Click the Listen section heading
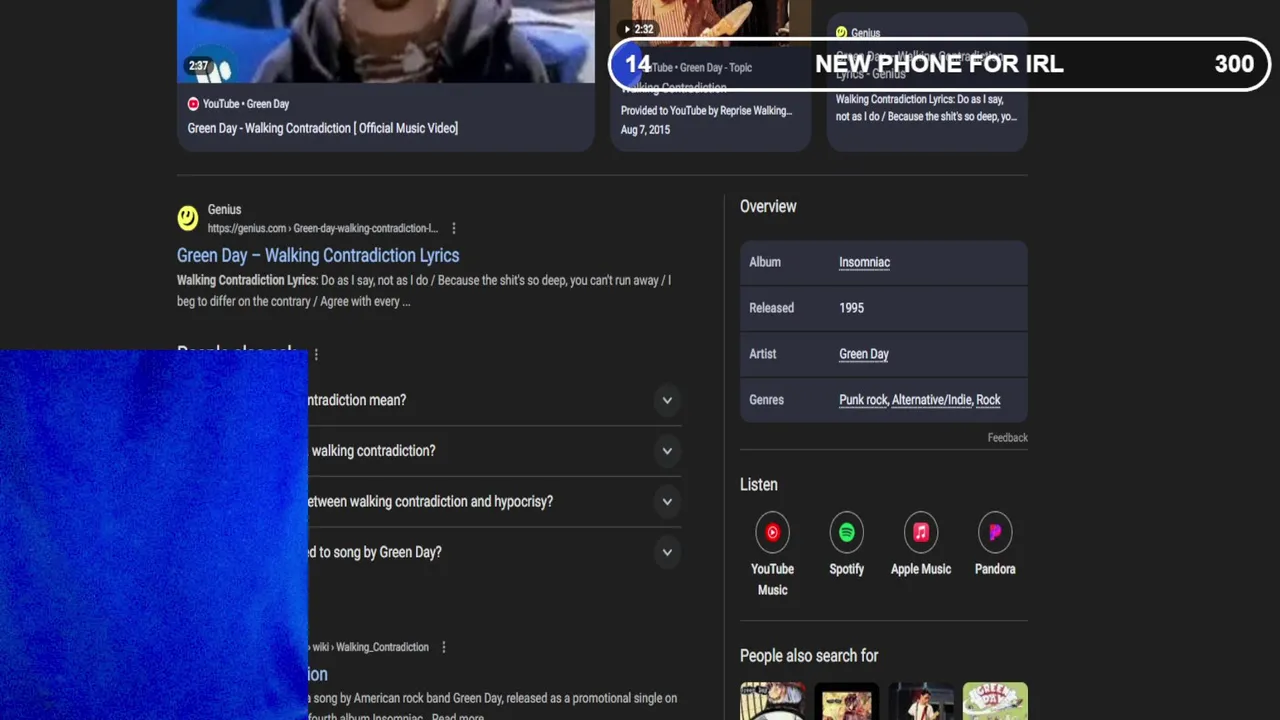 758,484
